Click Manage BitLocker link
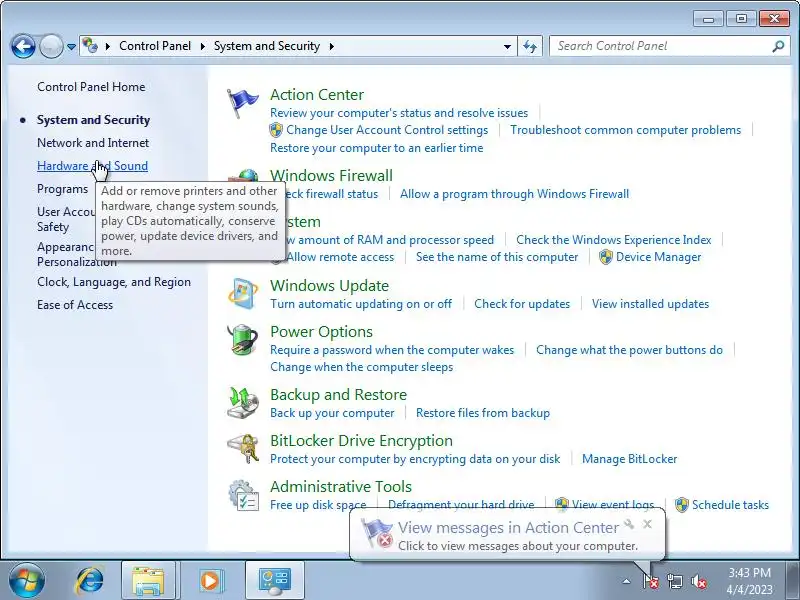This screenshot has width=800, height=600. point(630,459)
